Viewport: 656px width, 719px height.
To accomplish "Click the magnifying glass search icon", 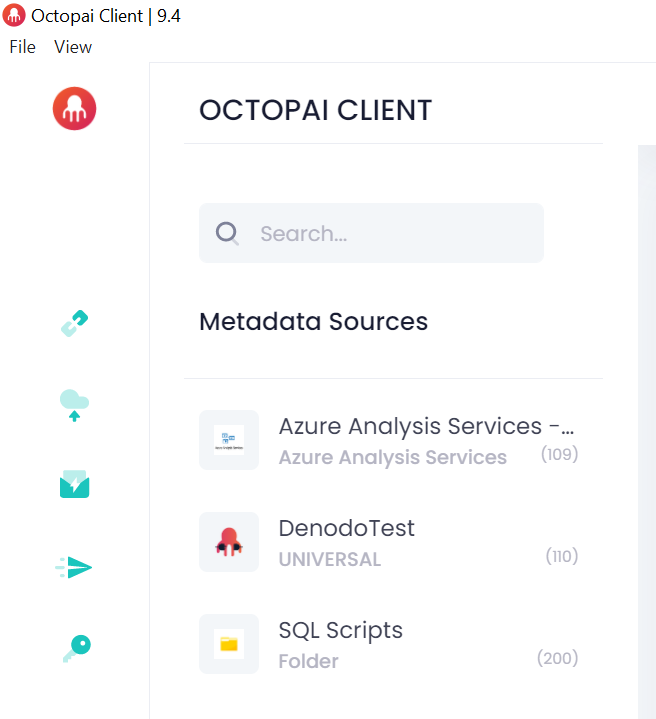I will pos(228,233).
